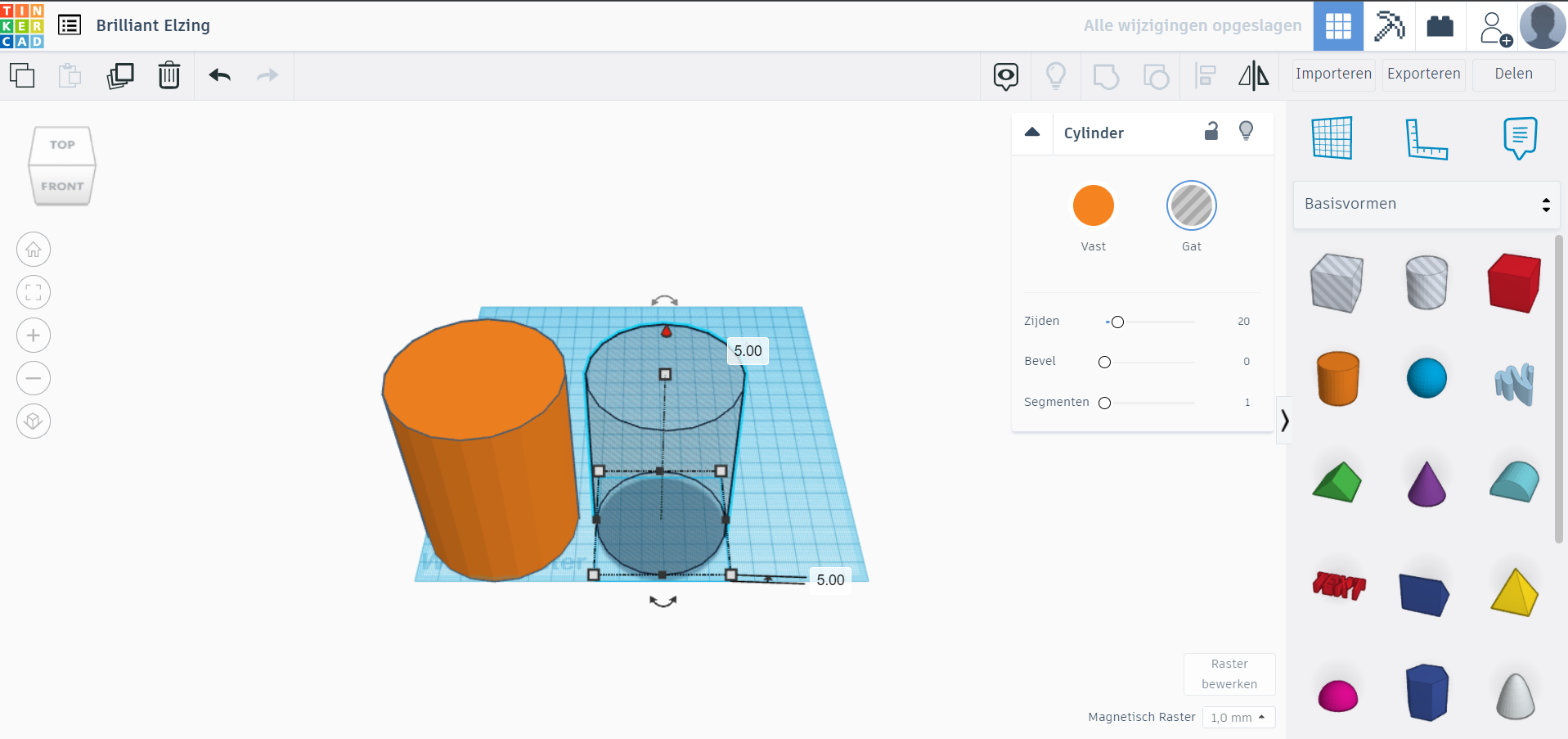Click the show all lightbulb in toolbar
Screen dimensions: 1568x739
1056,76
